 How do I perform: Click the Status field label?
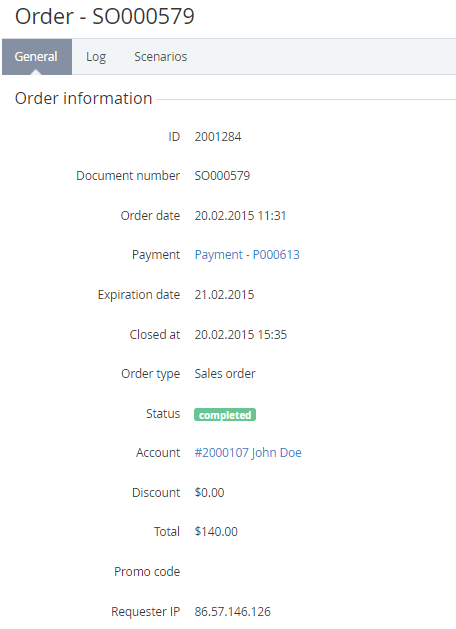click(163, 413)
